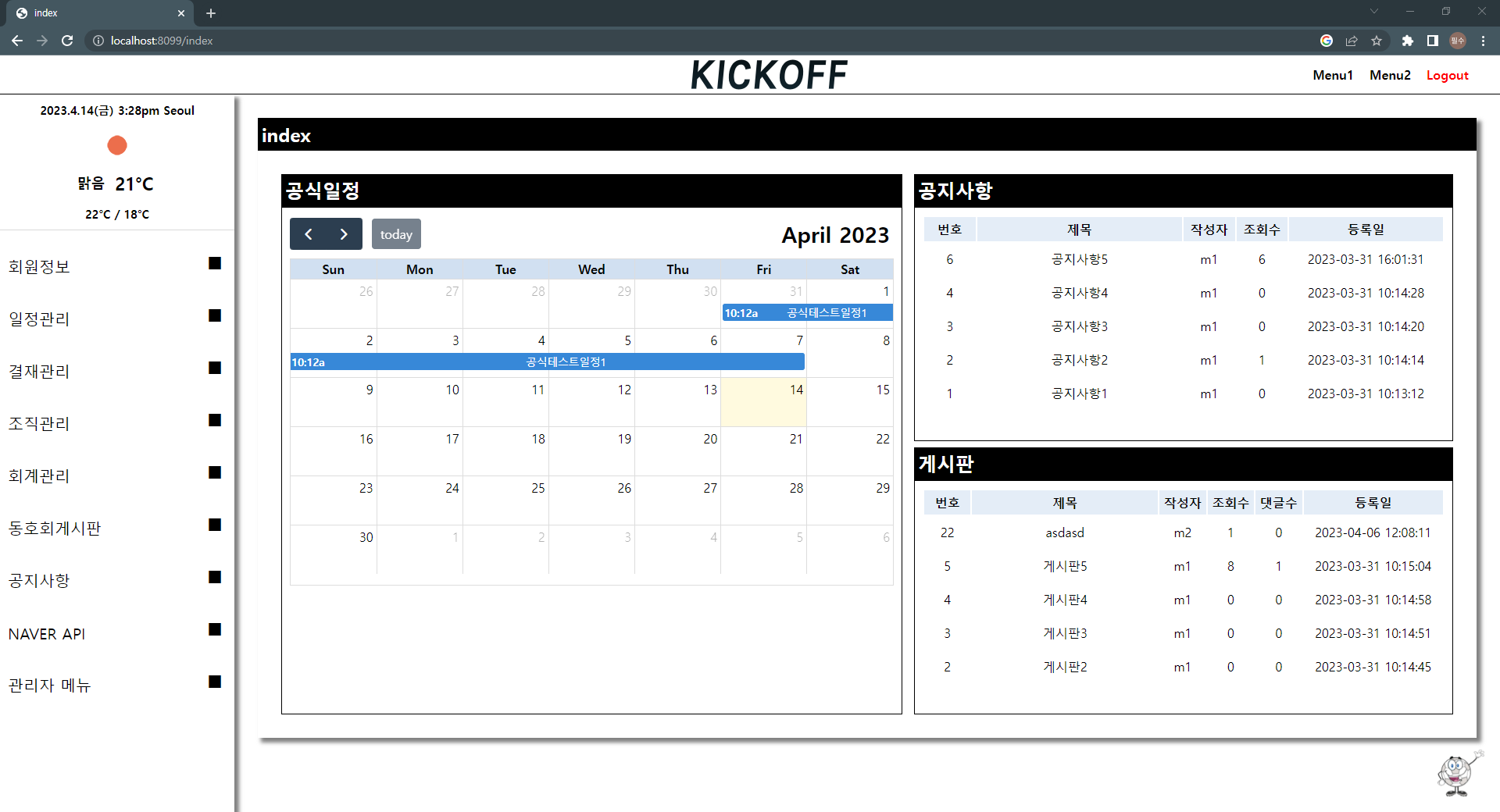Viewport: 1500px width, 812px height.
Task: Select Menu1 in the top navigation
Action: click(1332, 75)
